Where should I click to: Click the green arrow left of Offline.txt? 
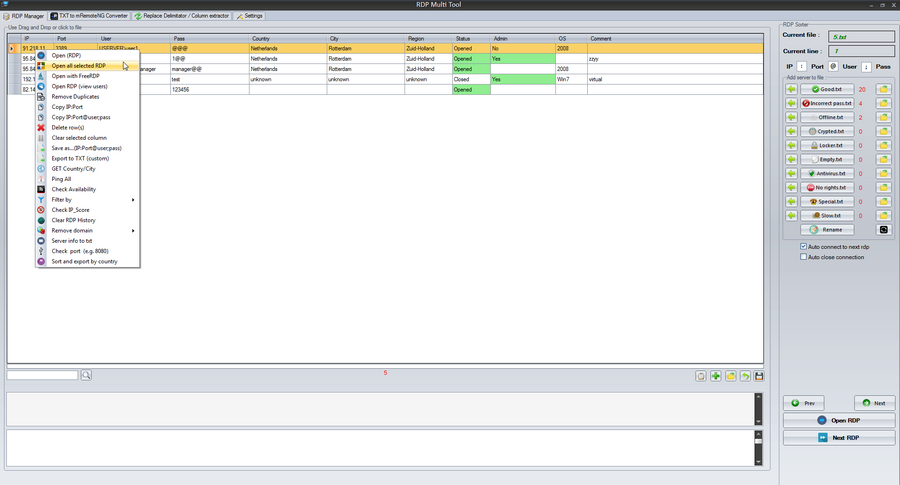pos(791,117)
